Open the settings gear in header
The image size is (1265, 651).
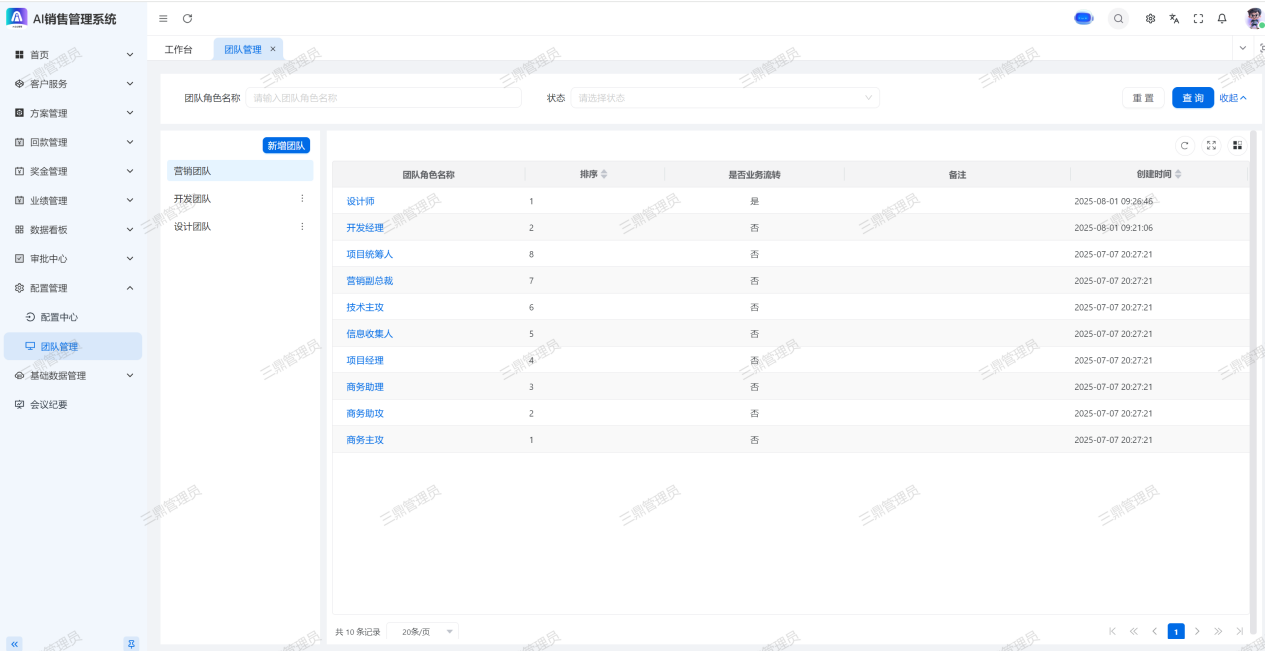(x=1151, y=19)
